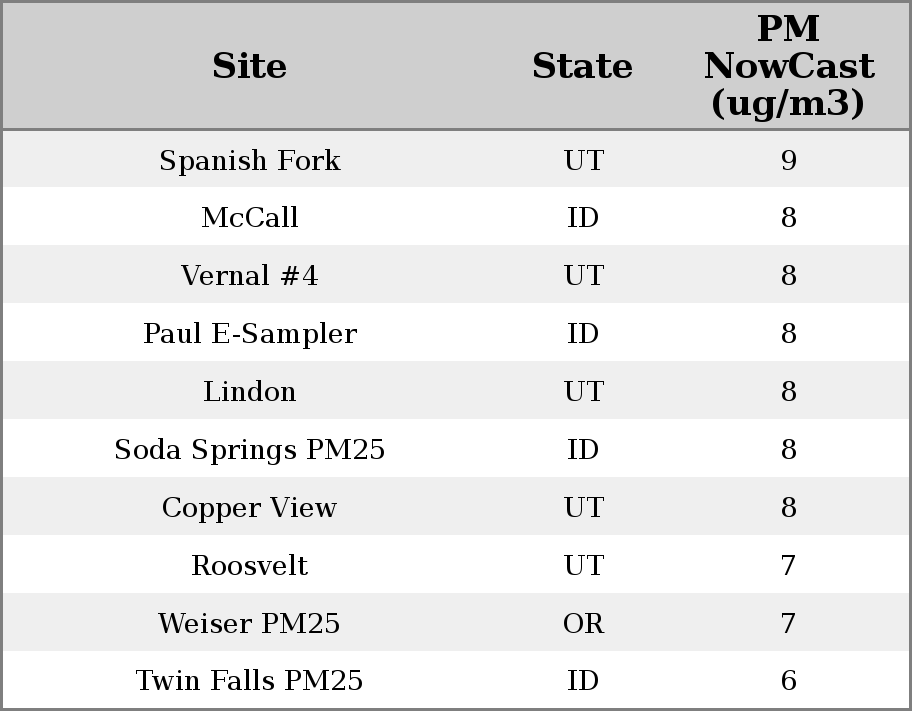Click the NowCast value 6 for Twin Falls

coord(788,681)
